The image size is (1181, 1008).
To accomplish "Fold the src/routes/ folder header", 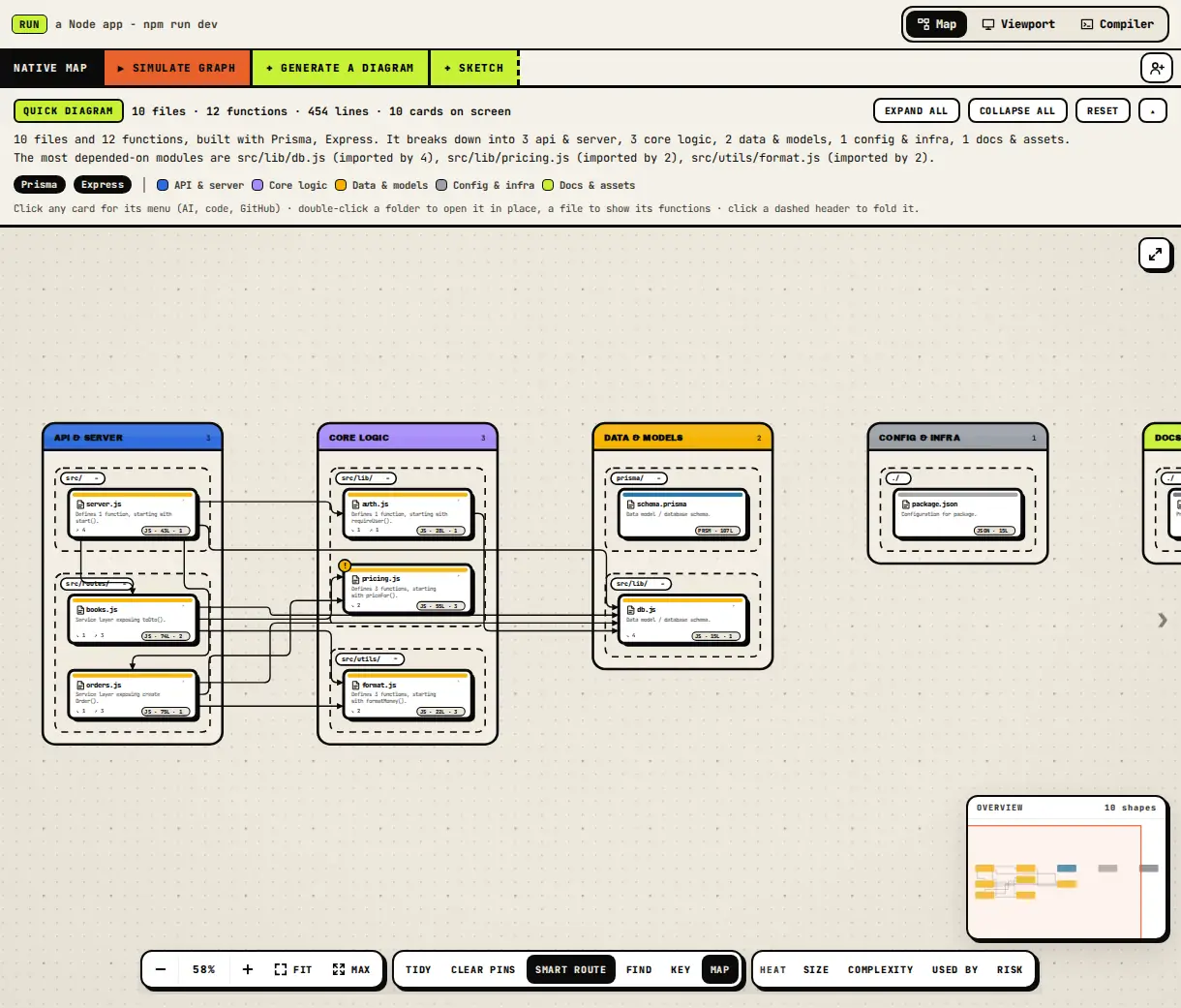I will (97, 584).
